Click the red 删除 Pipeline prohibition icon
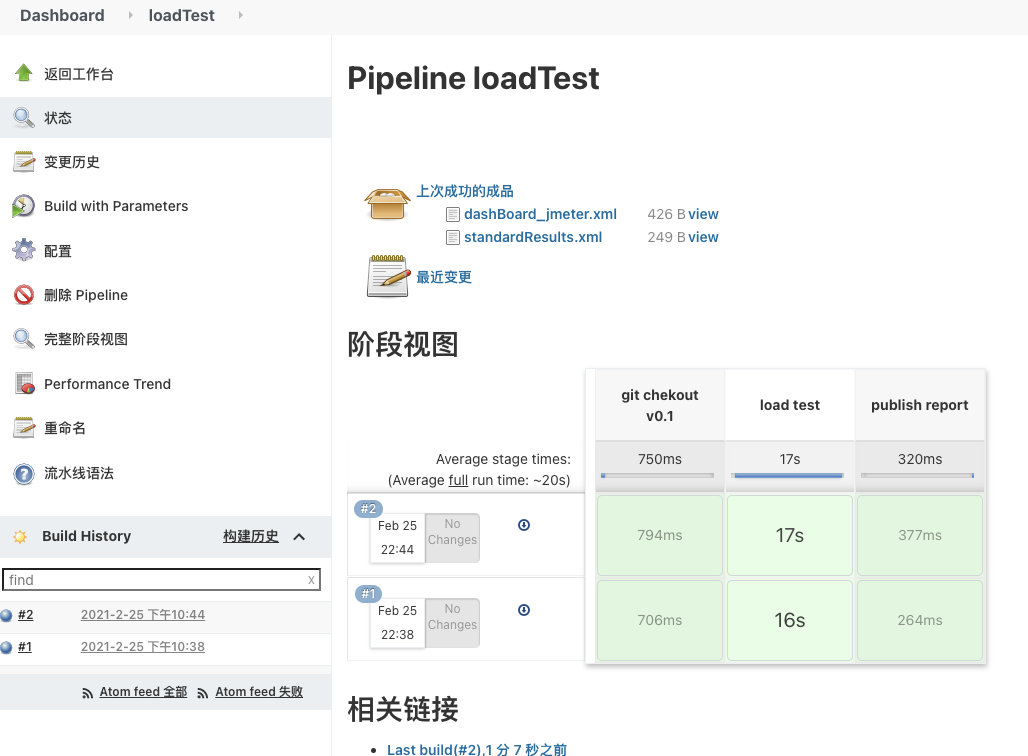Image resolution: width=1028 pixels, height=756 pixels. [24, 295]
